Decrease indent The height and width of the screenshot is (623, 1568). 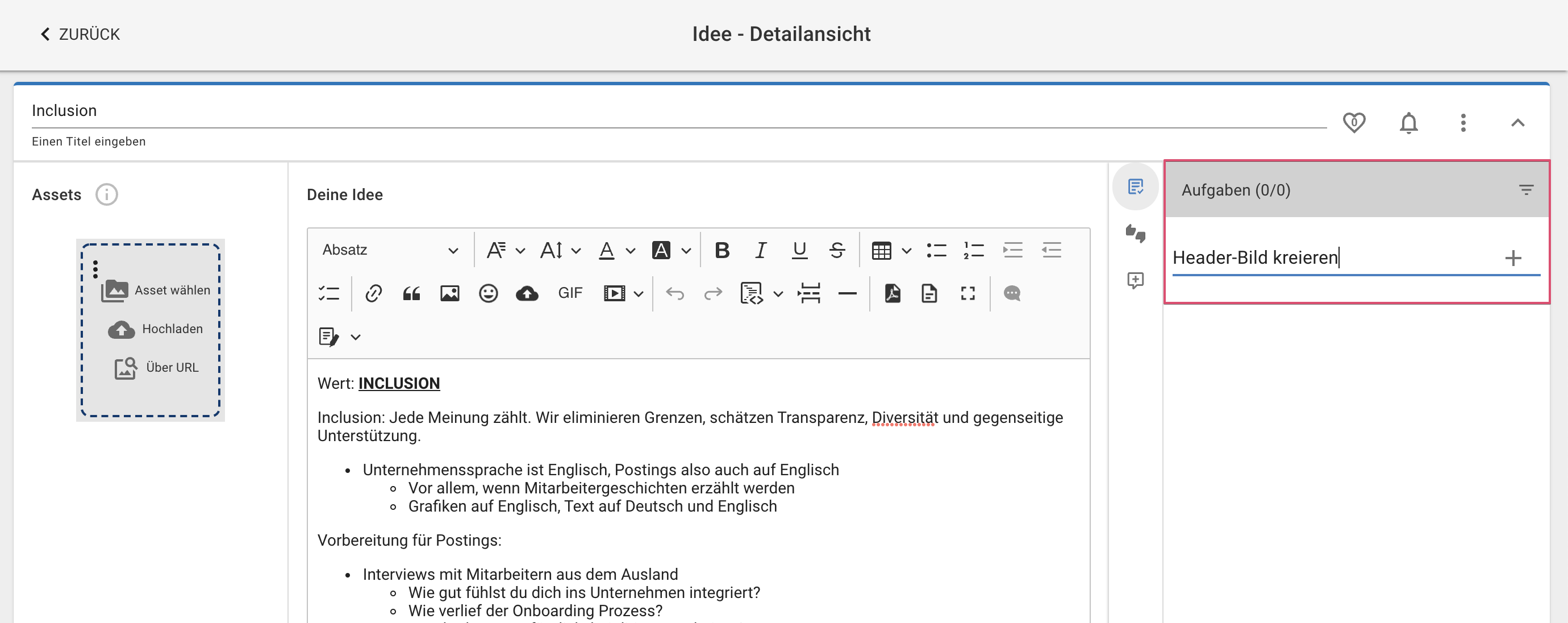[1051, 250]
